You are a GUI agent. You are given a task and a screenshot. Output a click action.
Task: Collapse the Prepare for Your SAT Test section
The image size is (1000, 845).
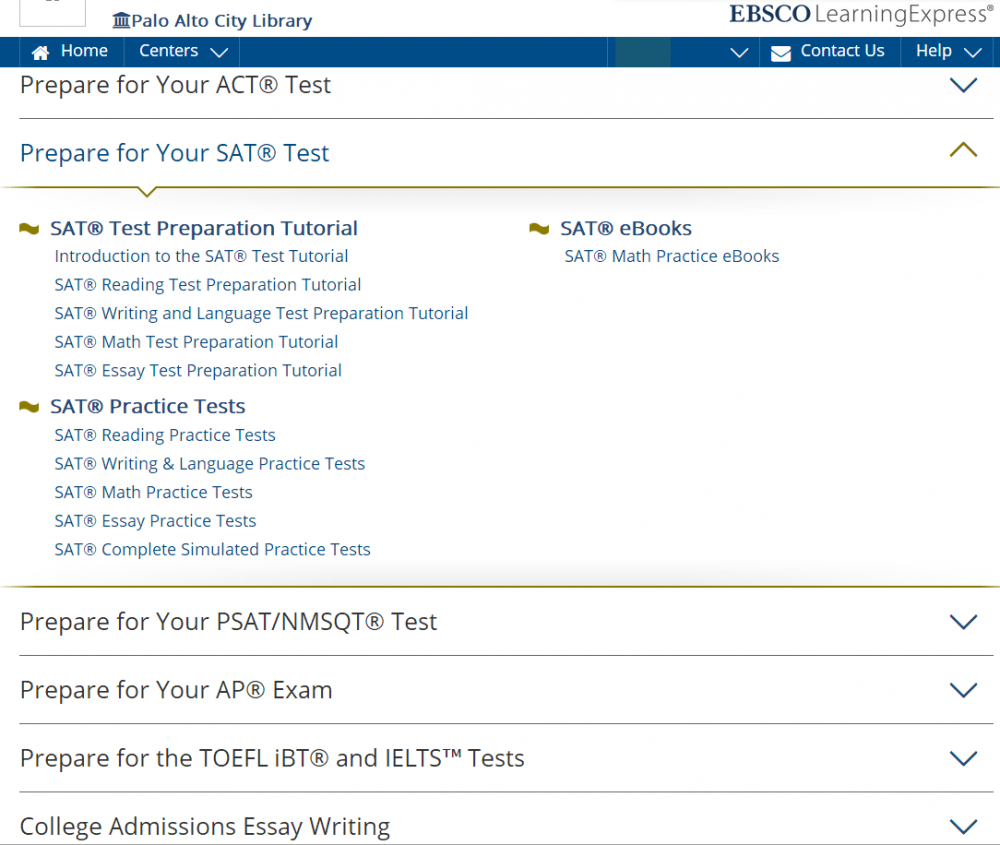(962, 151)
